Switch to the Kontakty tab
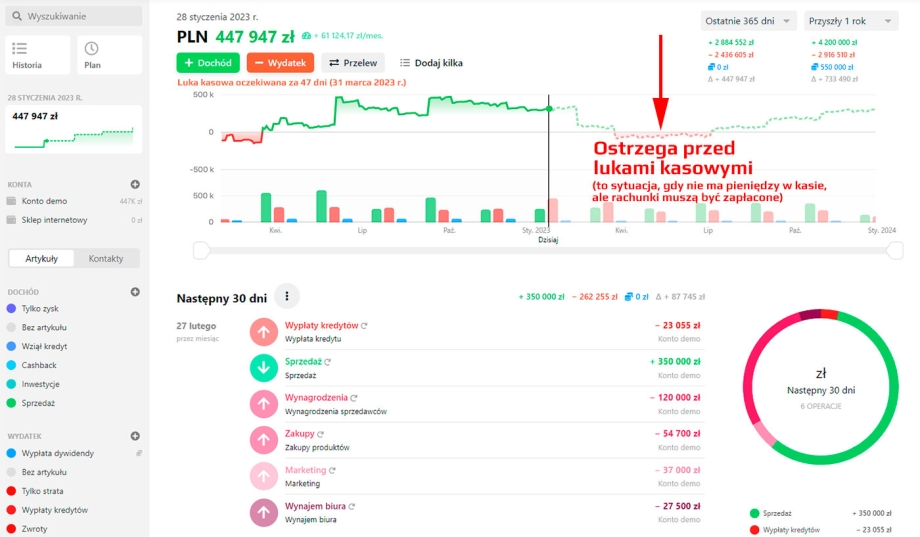This screenshot has width=920, height=537. point(106,258)
